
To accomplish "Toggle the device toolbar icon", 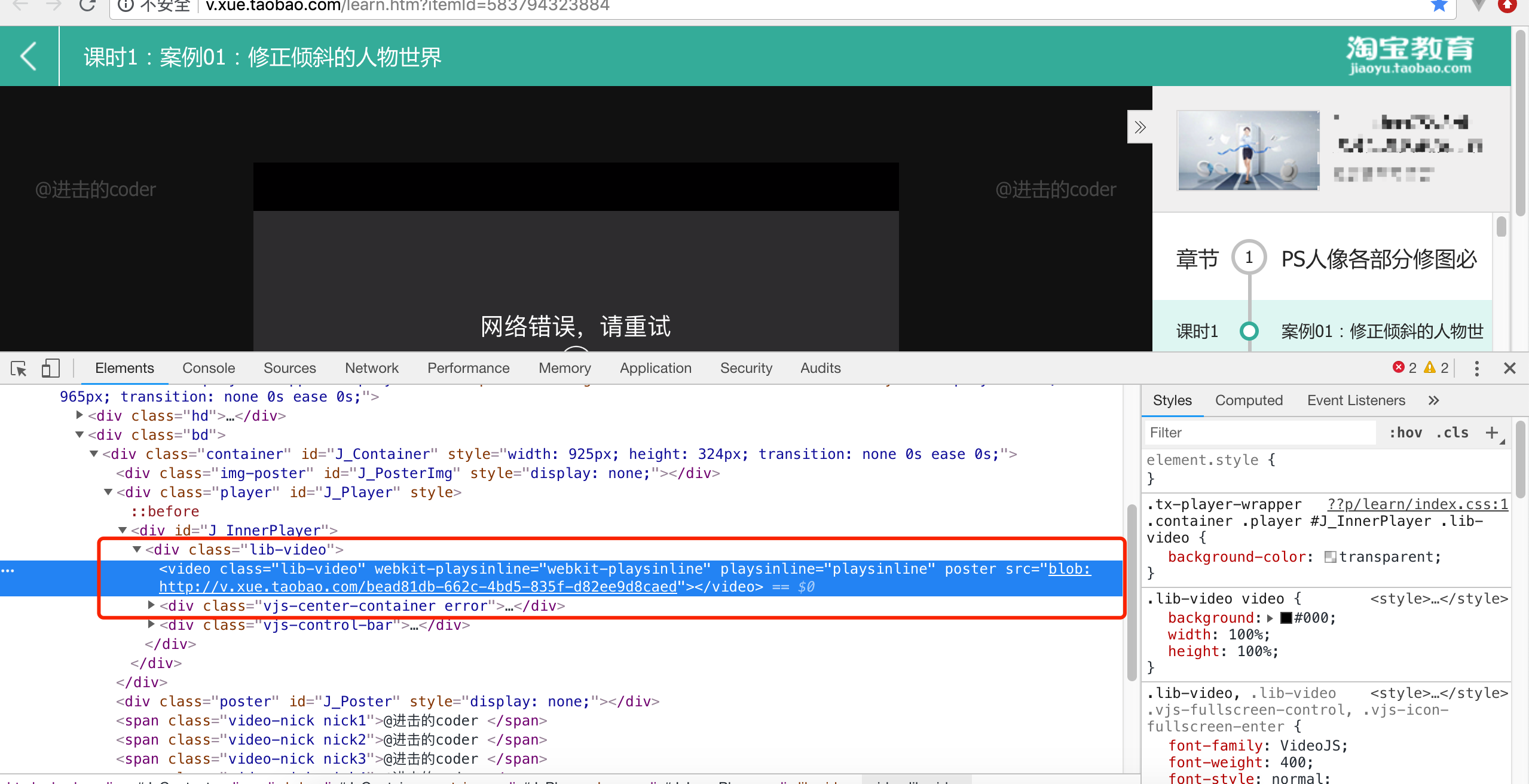I will [51, 368].
